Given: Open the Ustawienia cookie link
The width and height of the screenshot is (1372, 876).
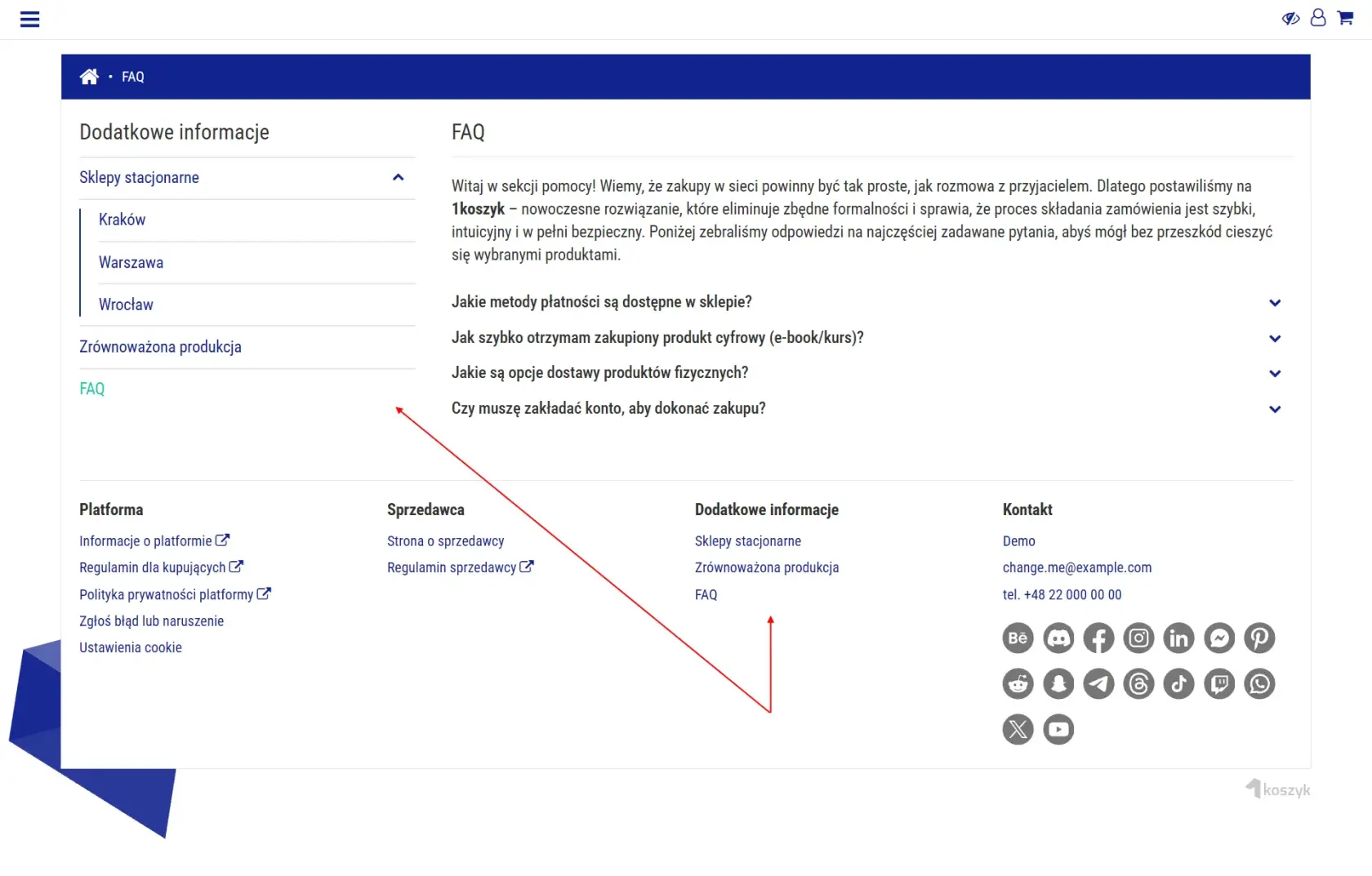Looking at the screenshot, I should tap(130, 647).
